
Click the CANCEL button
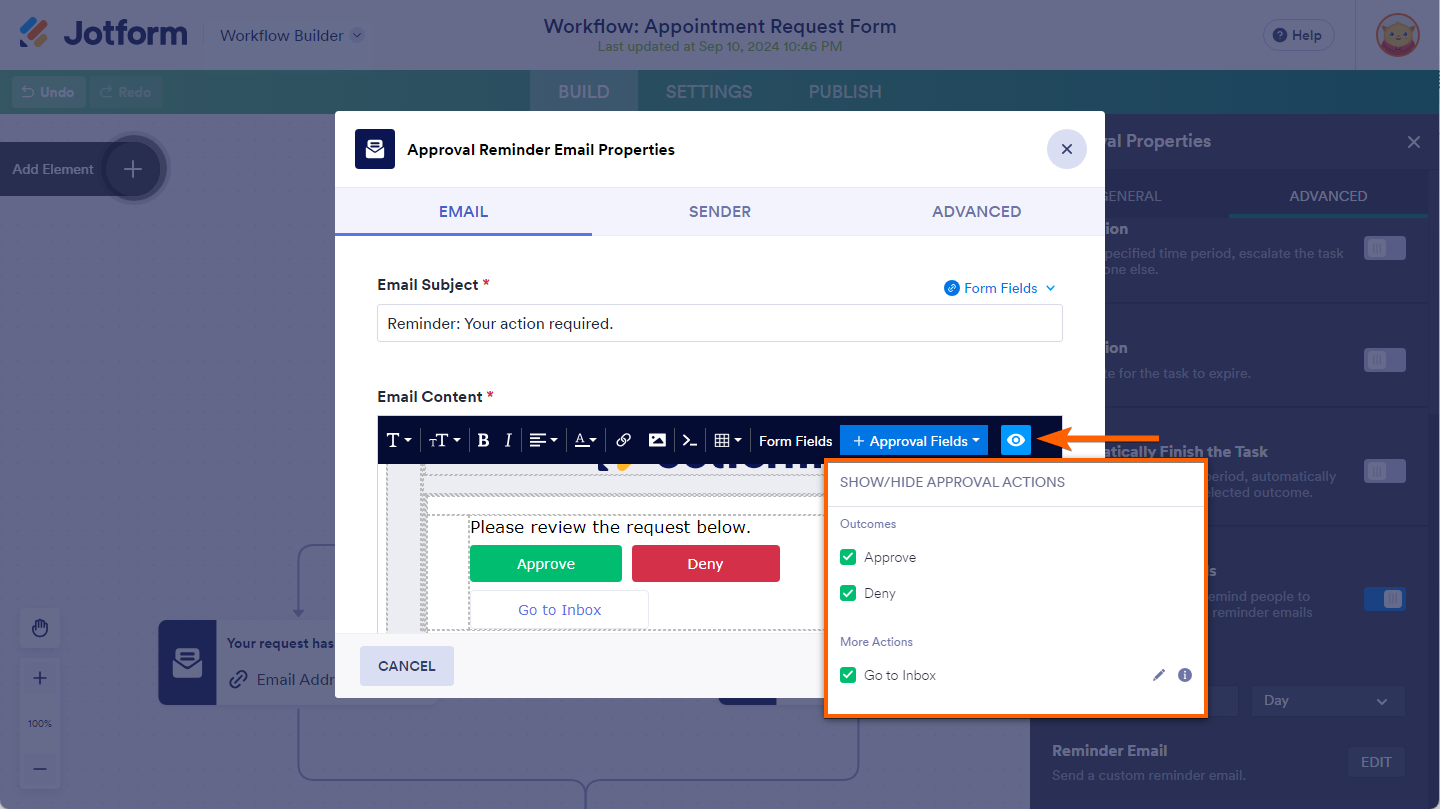(x=407, y=666)
